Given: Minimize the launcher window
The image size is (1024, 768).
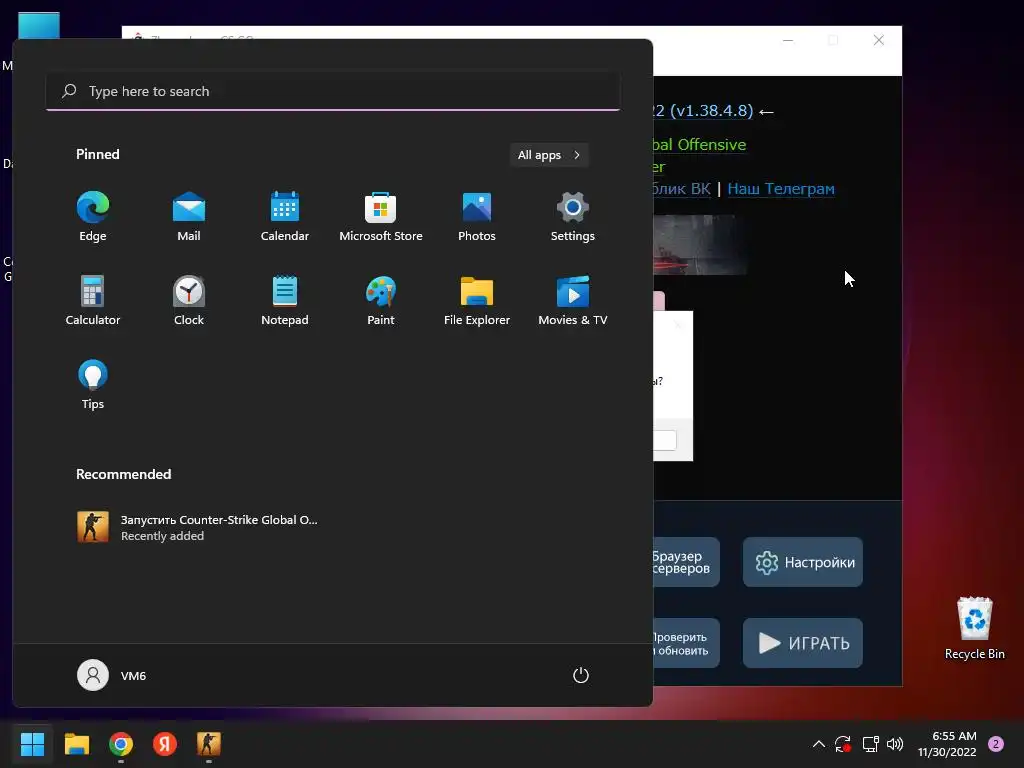Looking at the screenshot, I should (x=788, y=40).
